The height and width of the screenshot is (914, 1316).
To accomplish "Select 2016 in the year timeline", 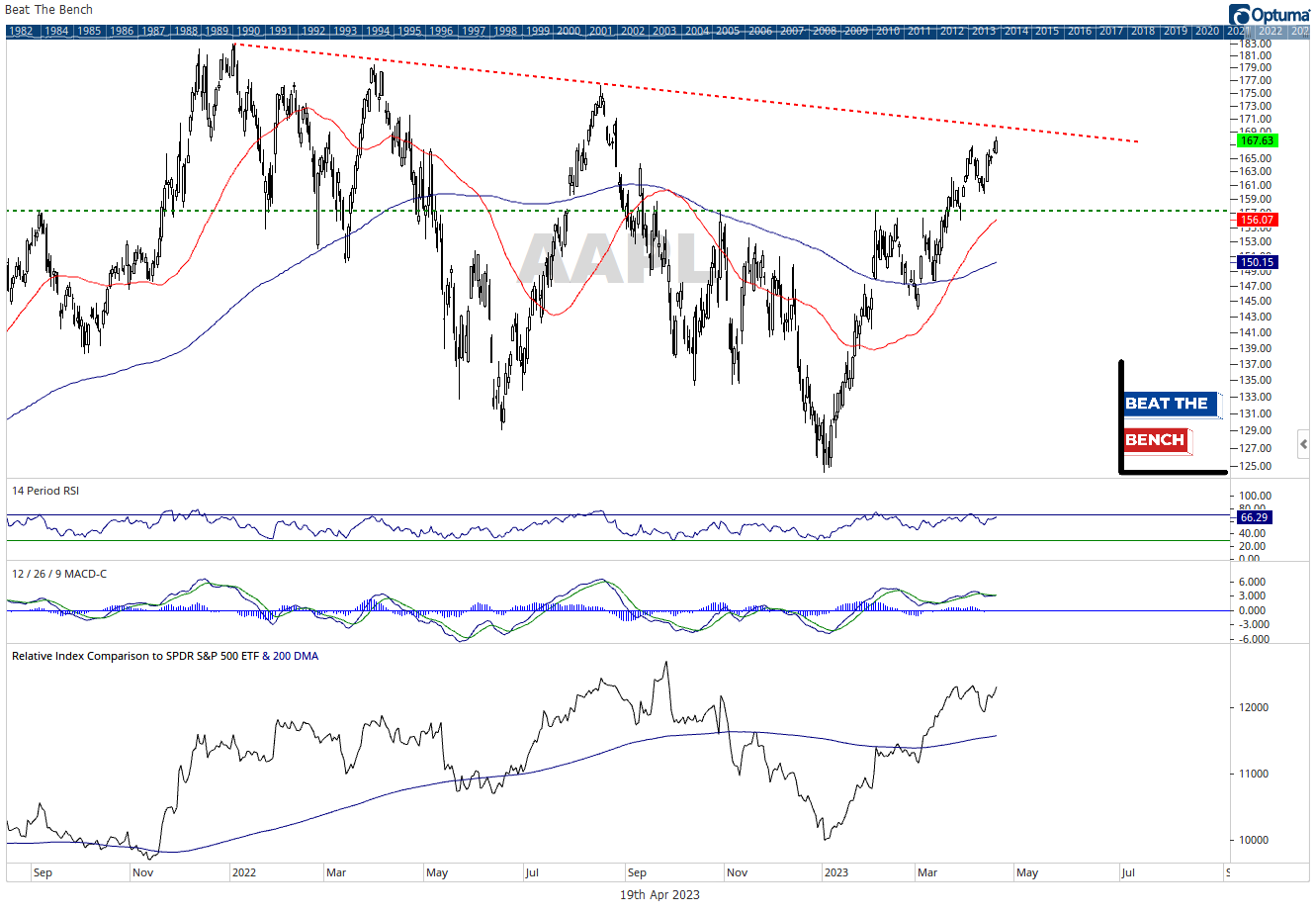I will point(1080,31).
